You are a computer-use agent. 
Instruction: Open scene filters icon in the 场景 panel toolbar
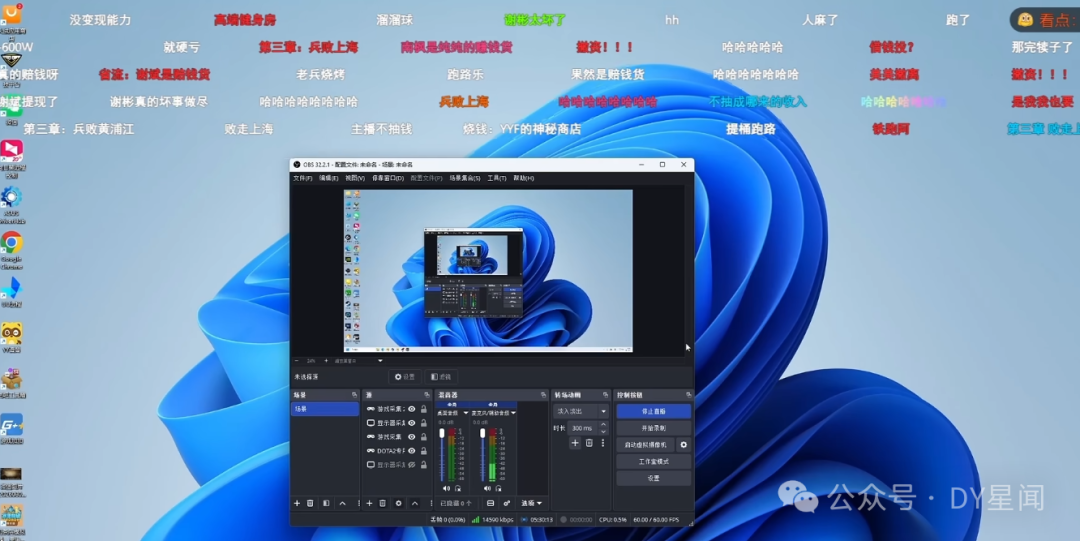326,503
